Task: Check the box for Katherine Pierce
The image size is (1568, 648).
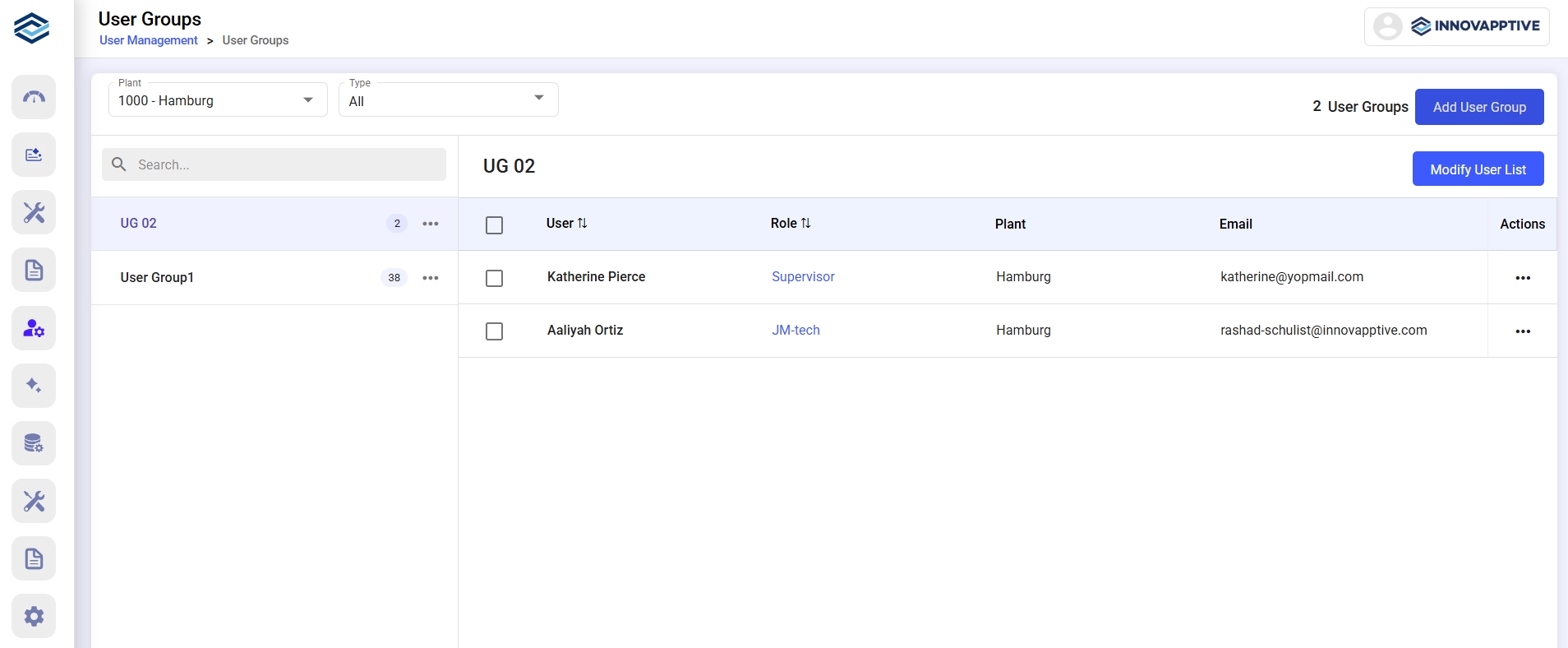Action: click(494, 279)
